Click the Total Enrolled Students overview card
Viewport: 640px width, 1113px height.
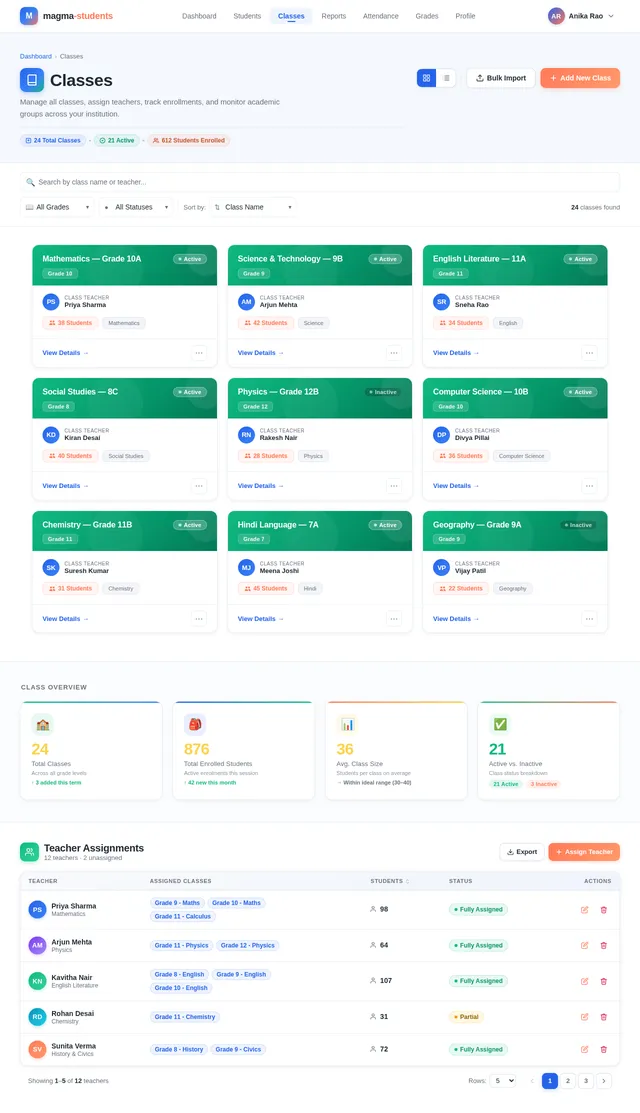[243, 750]
